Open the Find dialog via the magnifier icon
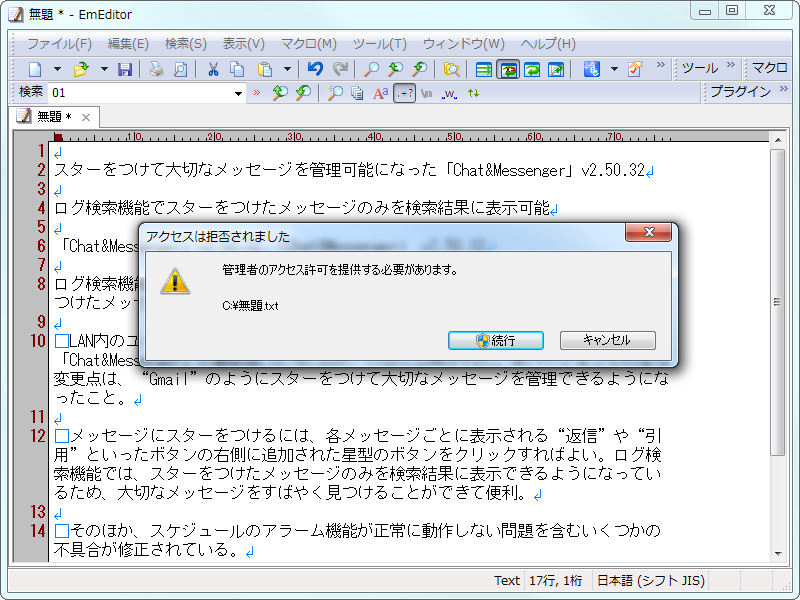 [x=372, y=70]
